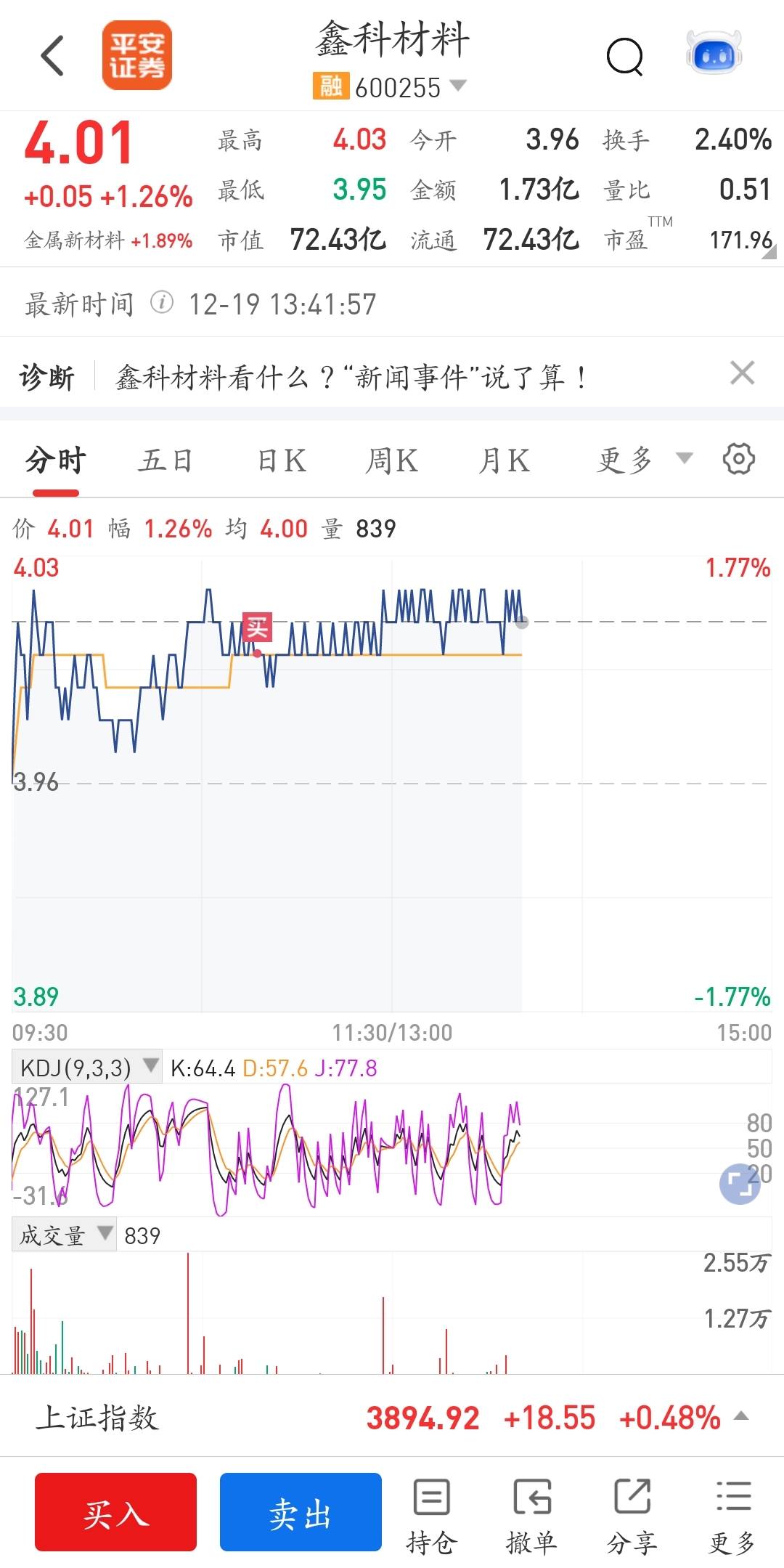Open bottom 更多 menu icon
This screenshot has width=784, height=1568.
[x=732, y=1516]
